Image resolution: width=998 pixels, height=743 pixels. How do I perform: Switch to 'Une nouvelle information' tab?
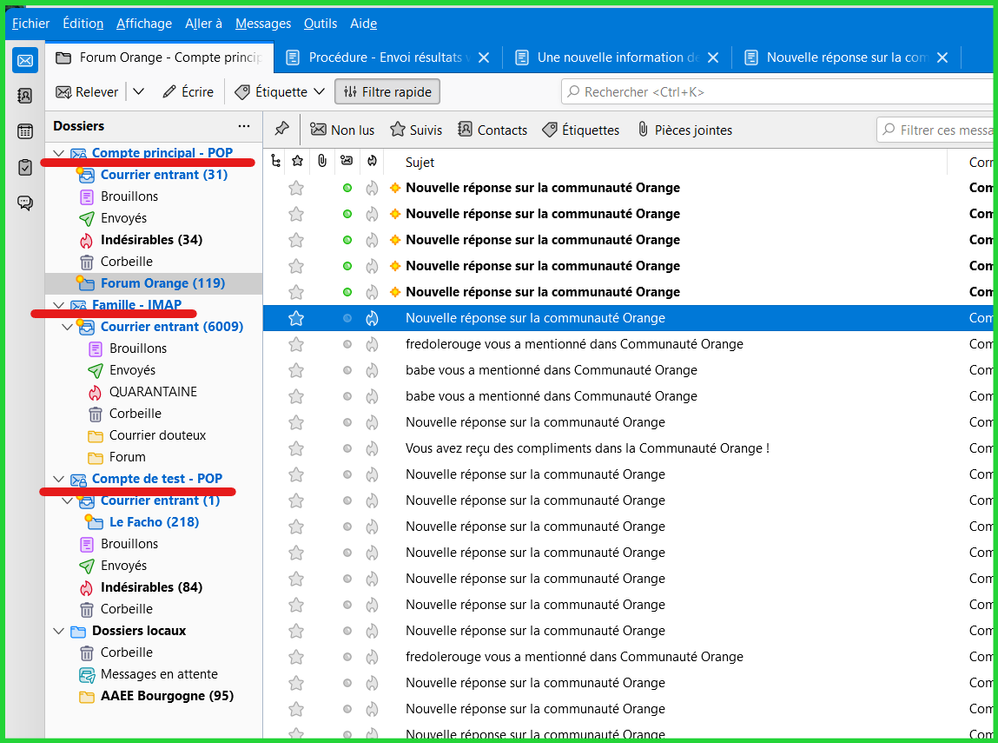(x=608, y=58)
